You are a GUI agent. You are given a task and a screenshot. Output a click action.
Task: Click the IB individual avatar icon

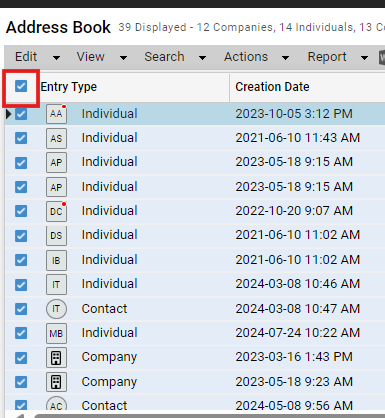click(x=56, y=260)
